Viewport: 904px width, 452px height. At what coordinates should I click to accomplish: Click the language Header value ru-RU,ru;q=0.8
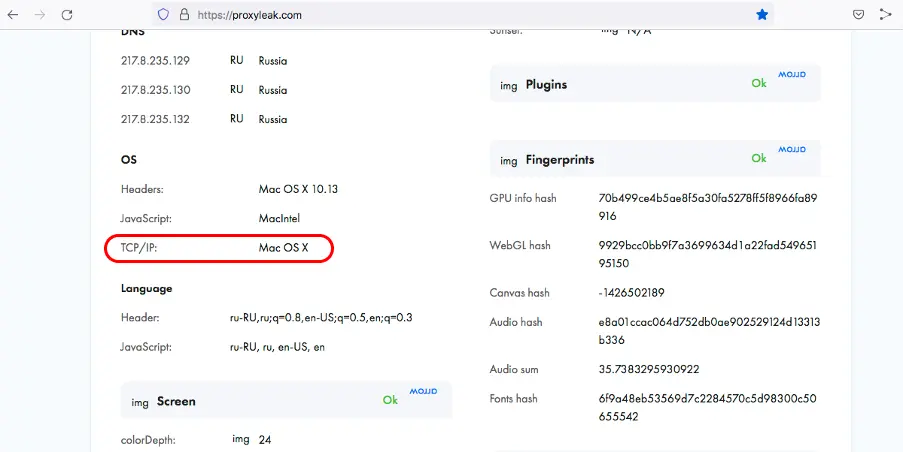pyautogui.click(x=321, y=318)
